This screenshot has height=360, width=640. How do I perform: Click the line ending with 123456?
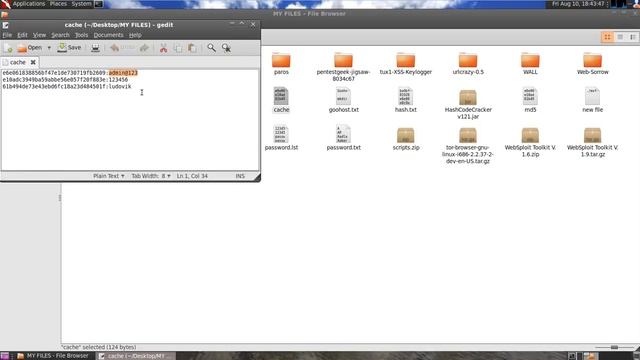pos(65,80)
